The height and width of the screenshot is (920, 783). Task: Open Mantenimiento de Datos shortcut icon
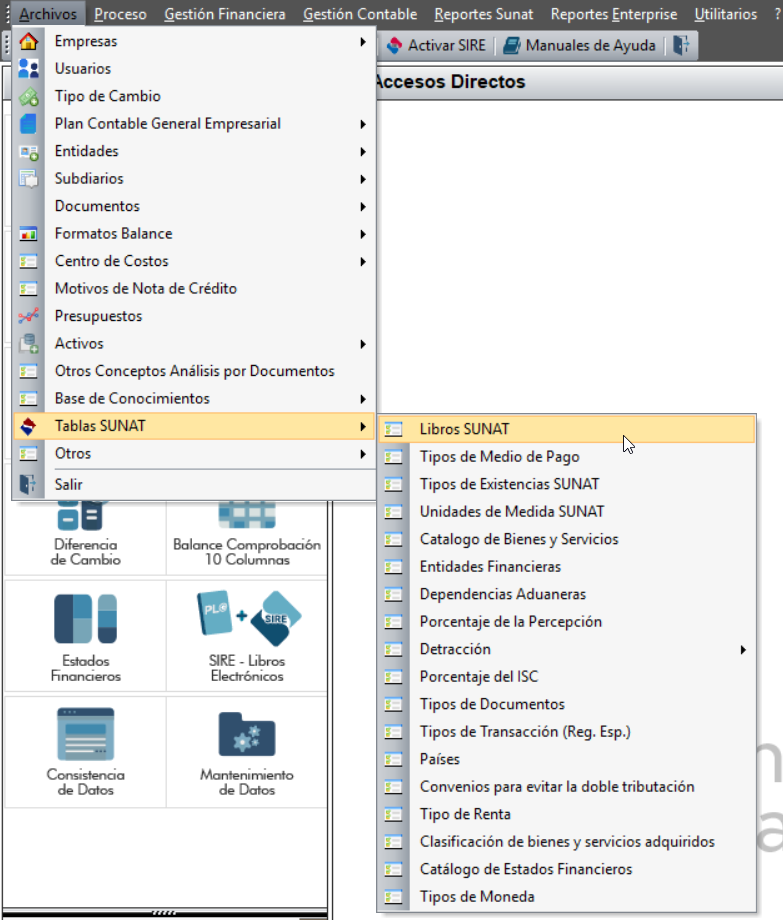coord(247,734)
